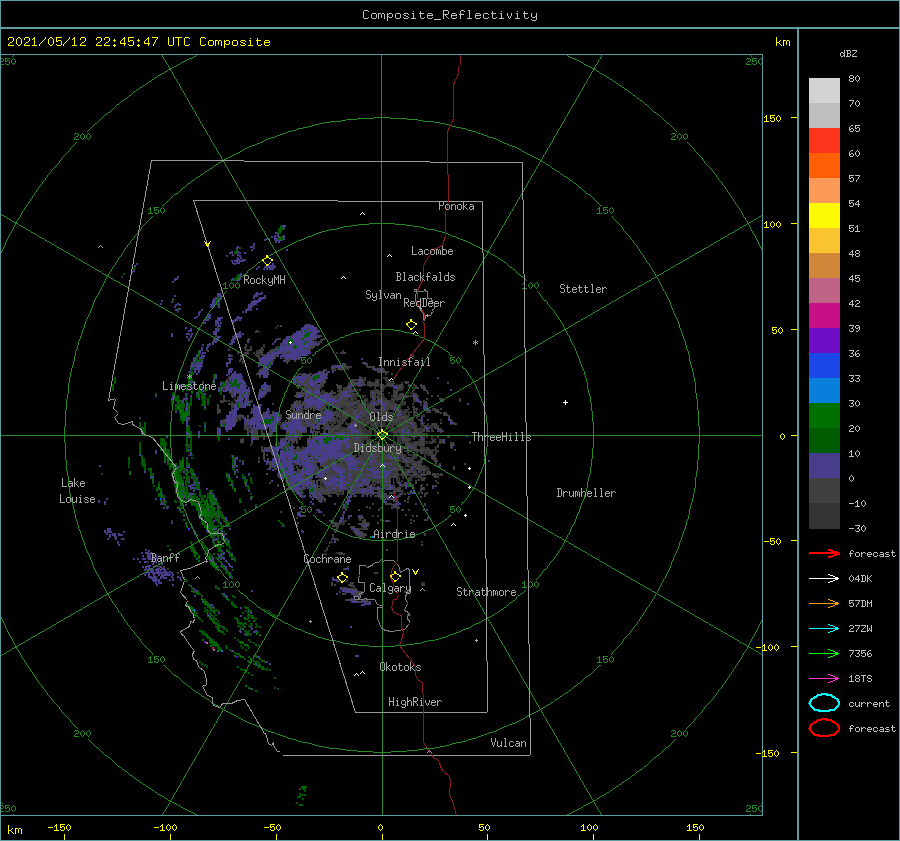
Task: Click the Banff label
Action: coord(165,557)
